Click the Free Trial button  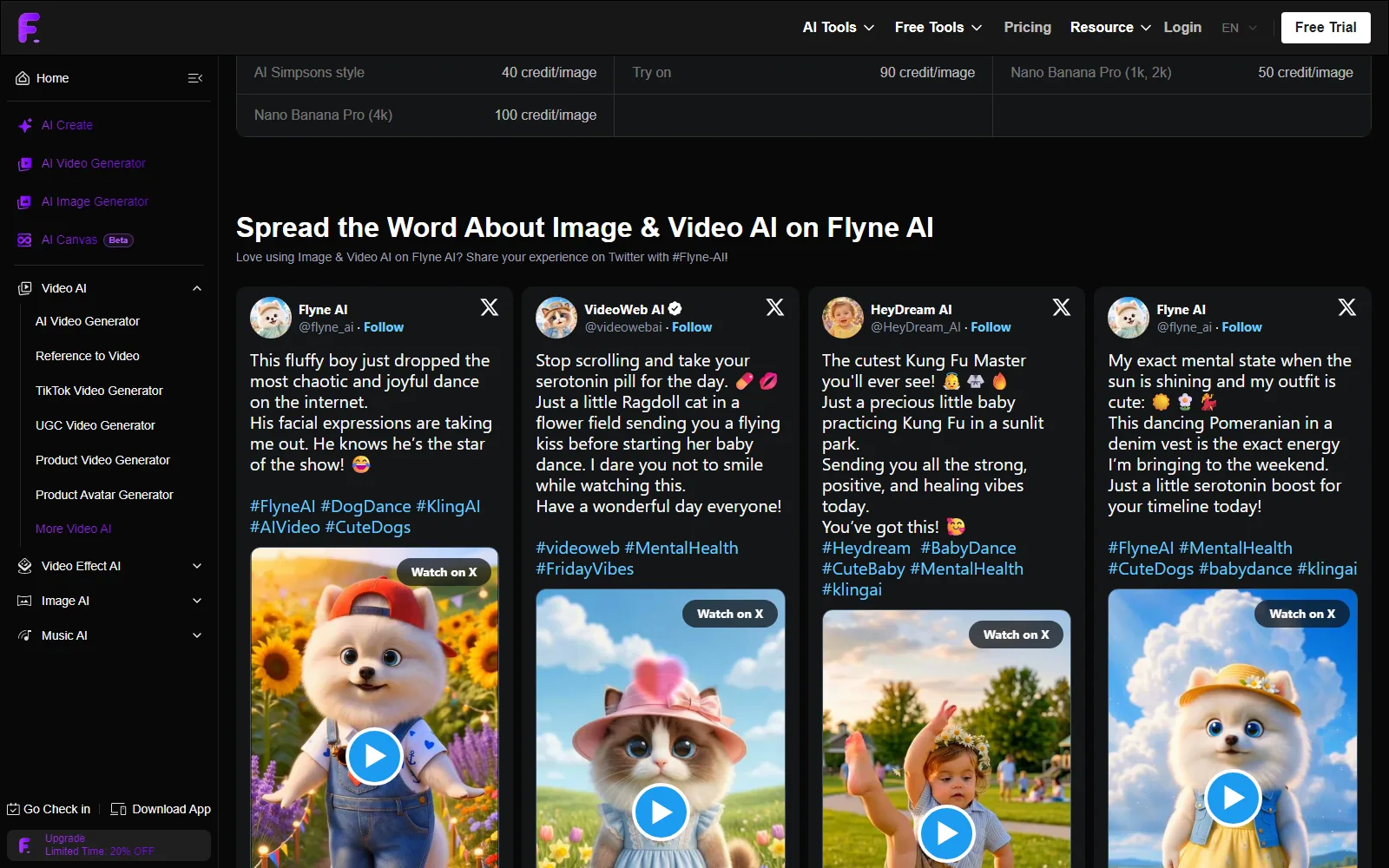click(x=1326, y=28)
